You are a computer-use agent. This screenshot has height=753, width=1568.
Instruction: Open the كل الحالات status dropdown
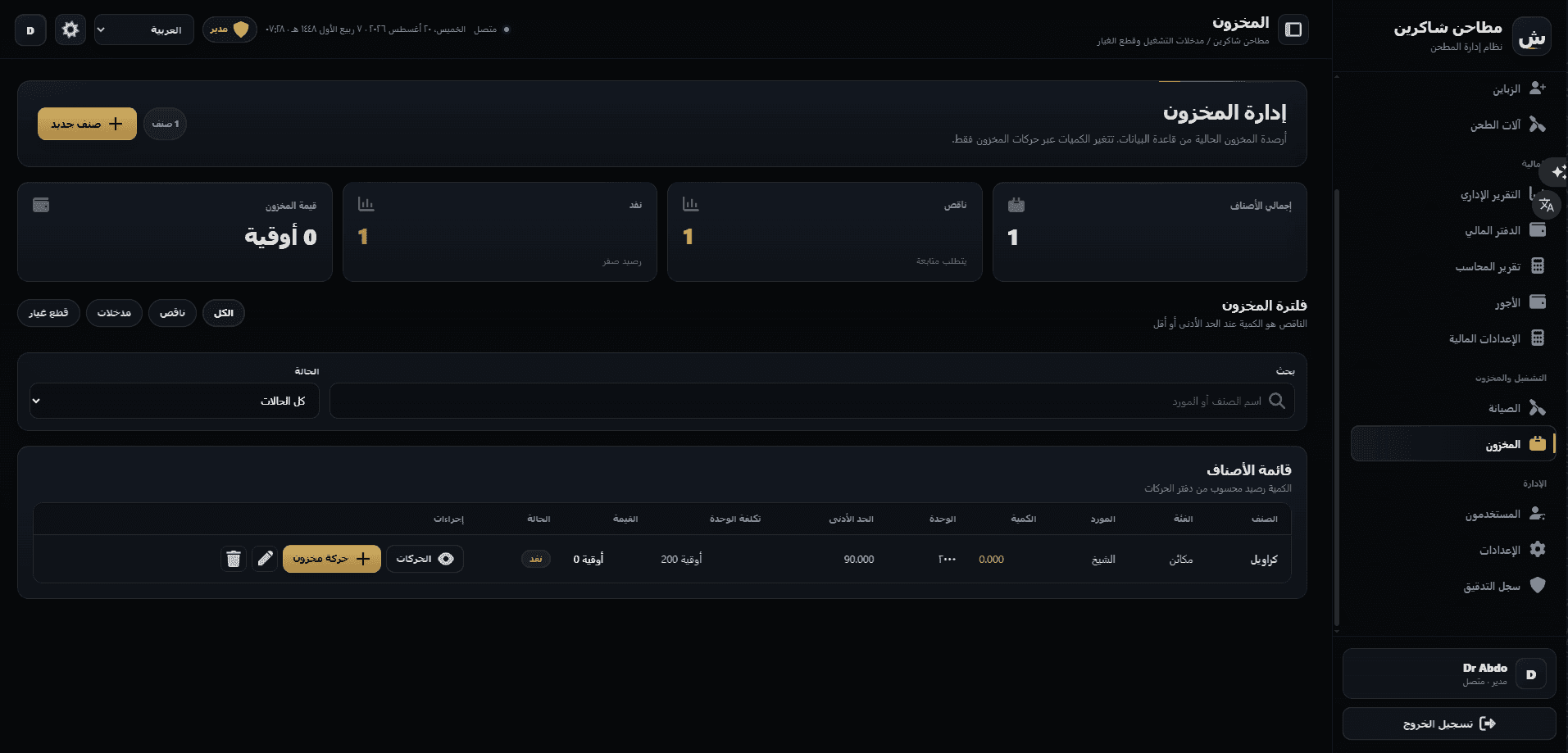(175, 401)
